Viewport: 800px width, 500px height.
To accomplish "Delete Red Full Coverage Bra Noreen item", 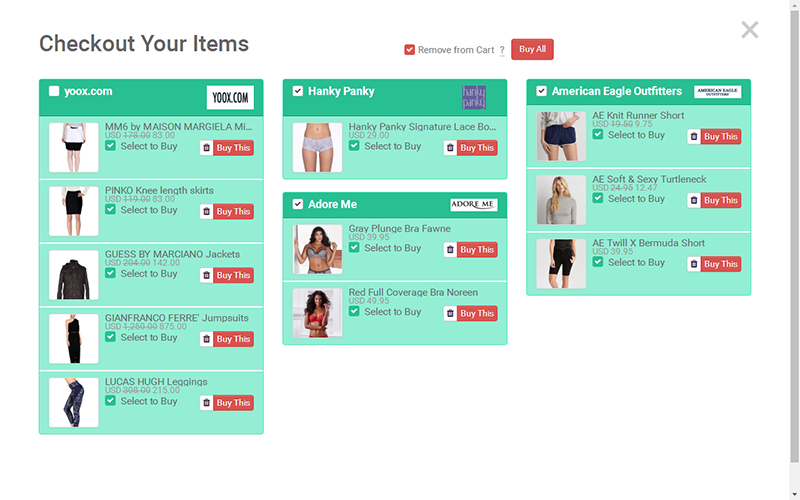I will coord(450,314).
